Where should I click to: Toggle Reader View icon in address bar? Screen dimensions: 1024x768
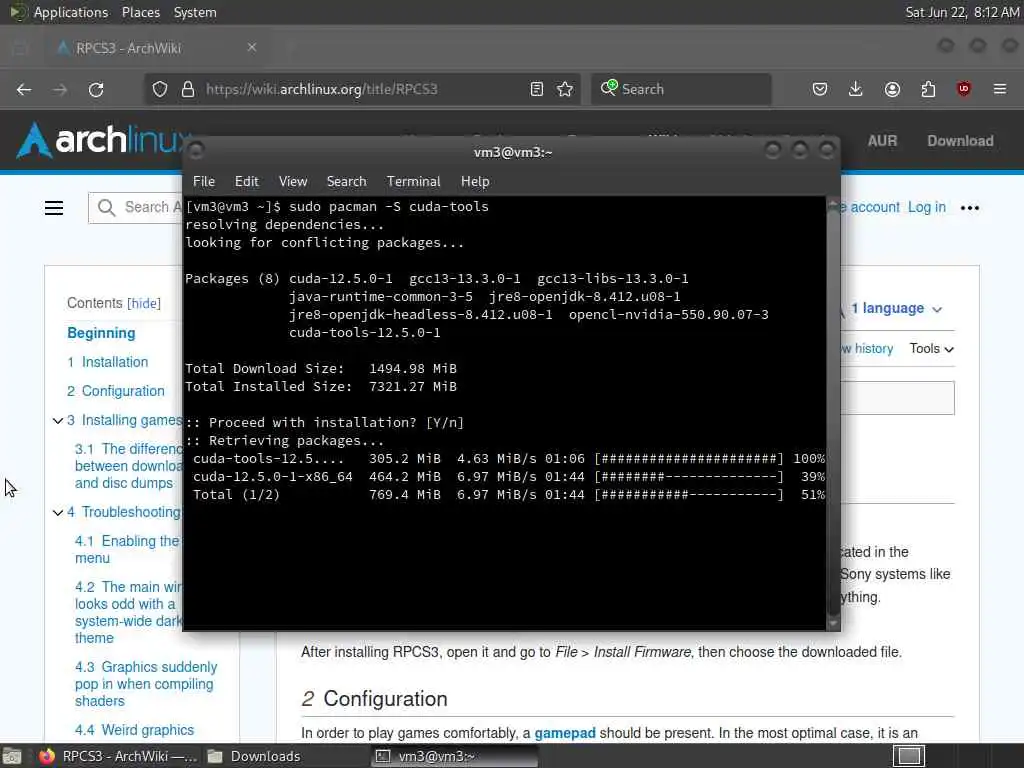(537, 89)
